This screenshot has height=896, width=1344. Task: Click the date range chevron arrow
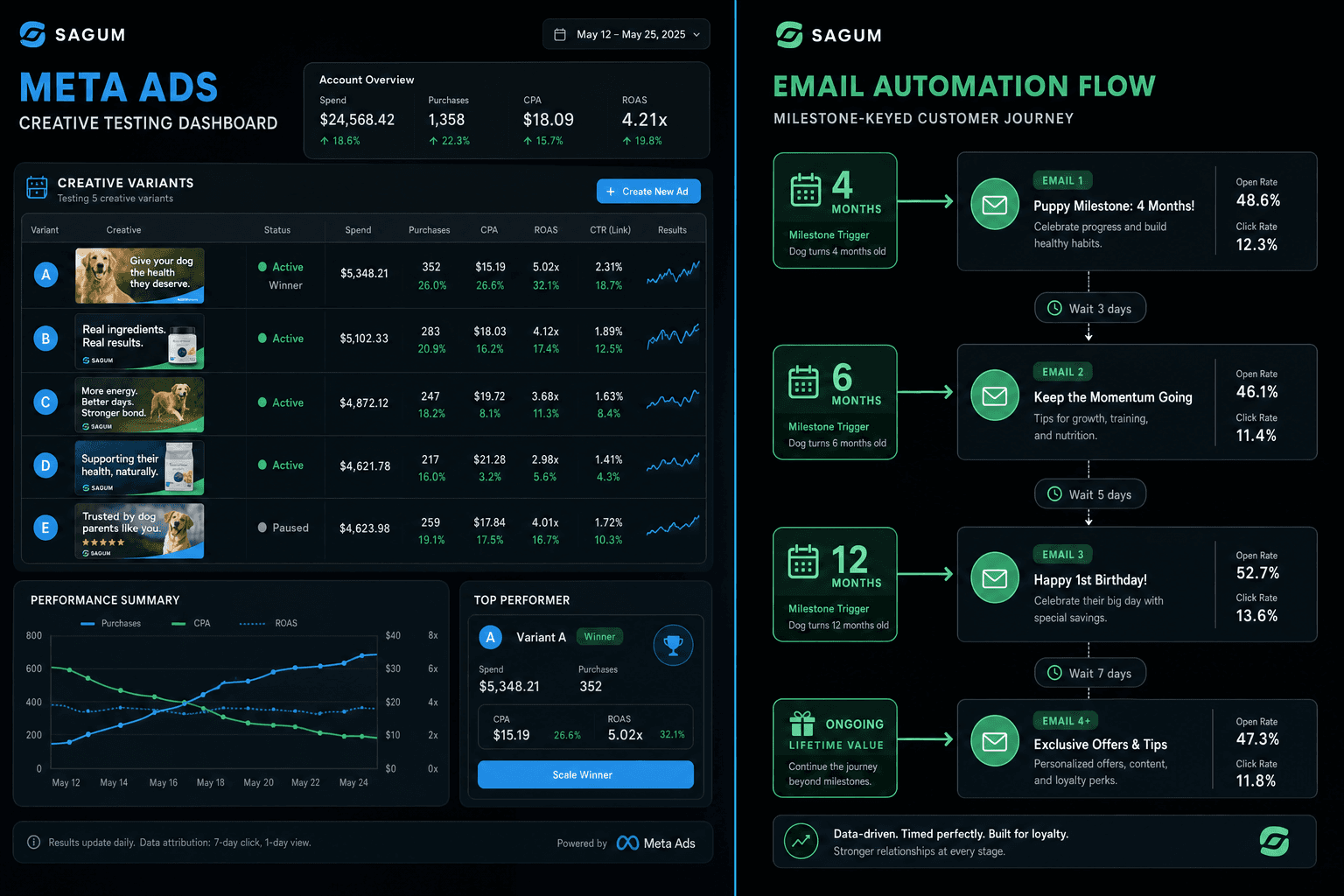point(696,35)
